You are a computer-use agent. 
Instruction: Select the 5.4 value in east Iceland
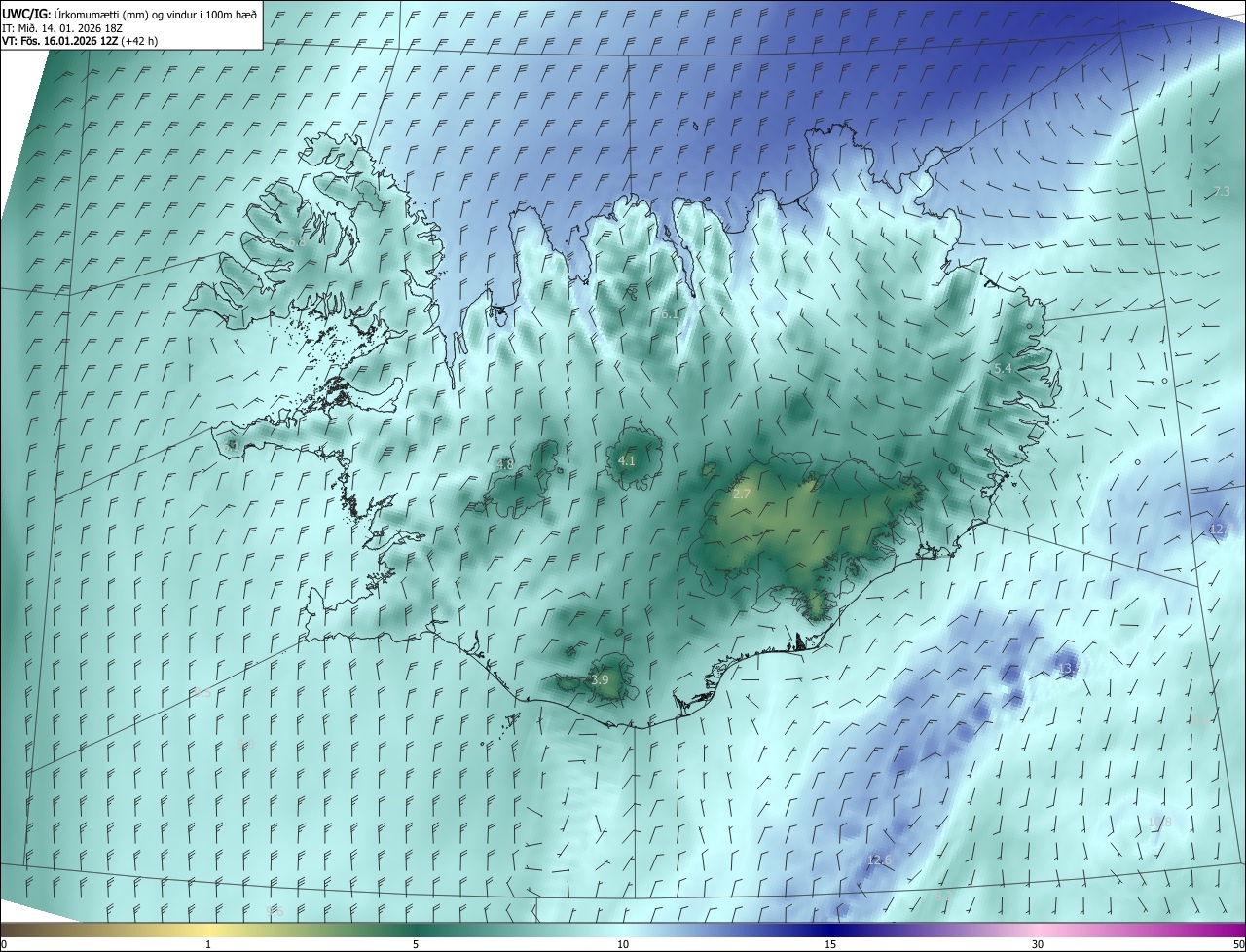pos(1003,369)
